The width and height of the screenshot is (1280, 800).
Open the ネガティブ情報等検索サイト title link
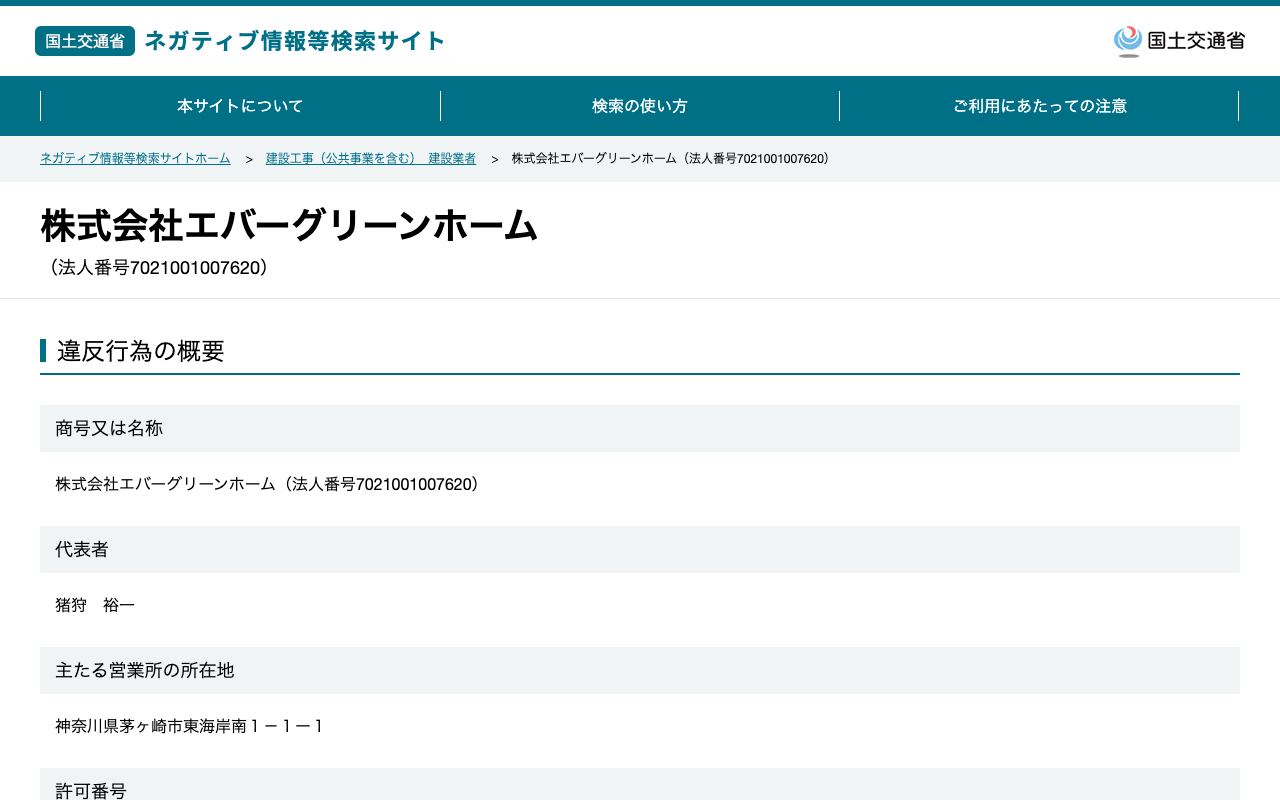(x=295, y=41)
